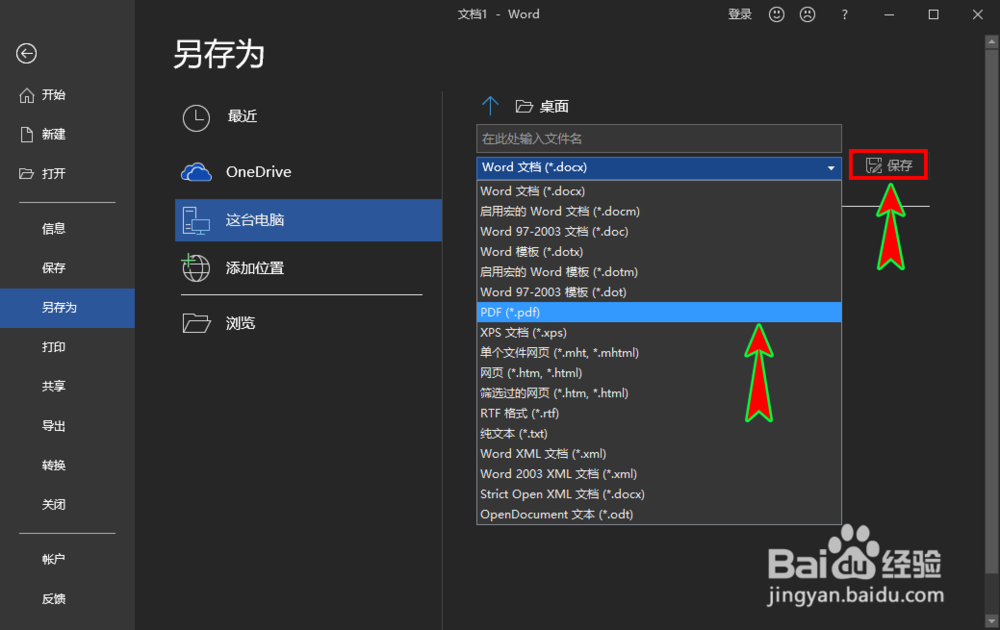Select Word 97-2003 文档 (*.doc)
This screenshot has height=630, width=1000.
click(659, 231)
